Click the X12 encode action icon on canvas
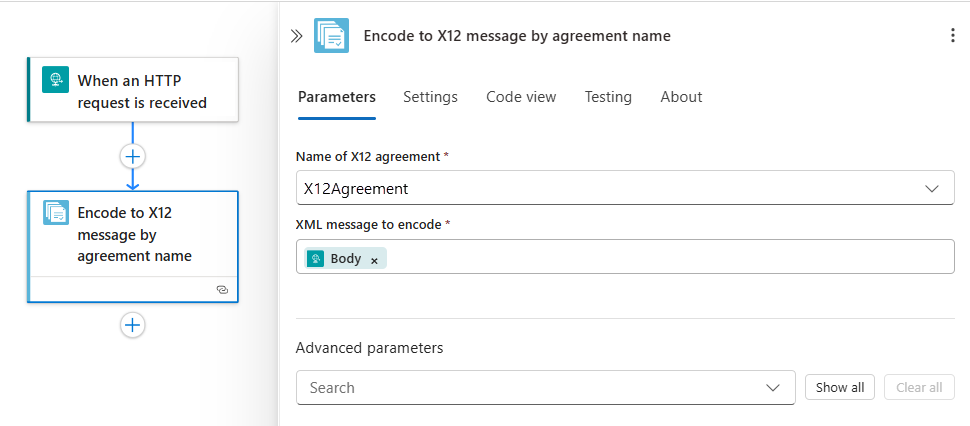This screenshot has height=426, width=970. 56,213
